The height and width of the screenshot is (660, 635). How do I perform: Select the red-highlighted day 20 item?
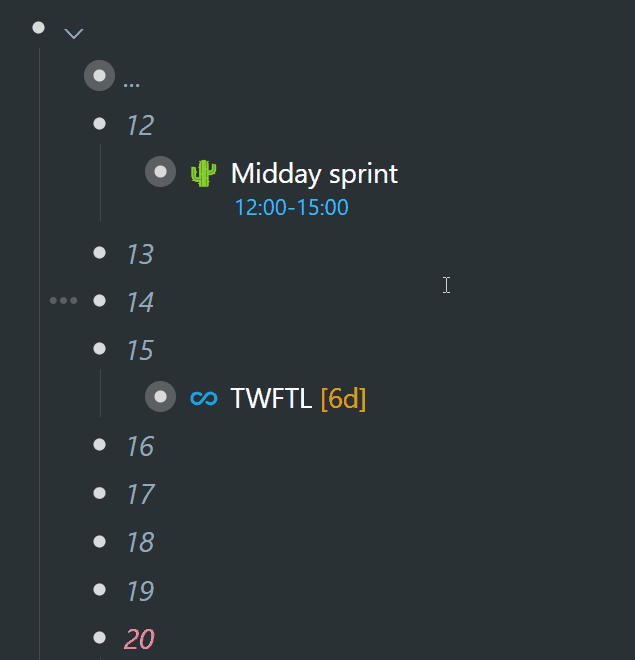point(140,639)
